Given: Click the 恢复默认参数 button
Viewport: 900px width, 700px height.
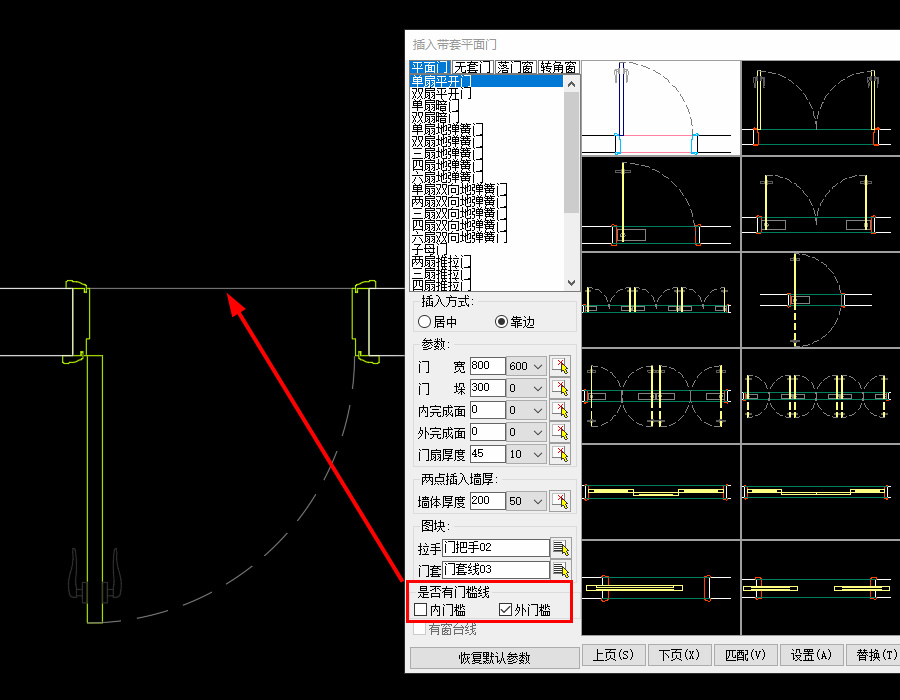Looking at the screenshot, I should tap(494, 658).
